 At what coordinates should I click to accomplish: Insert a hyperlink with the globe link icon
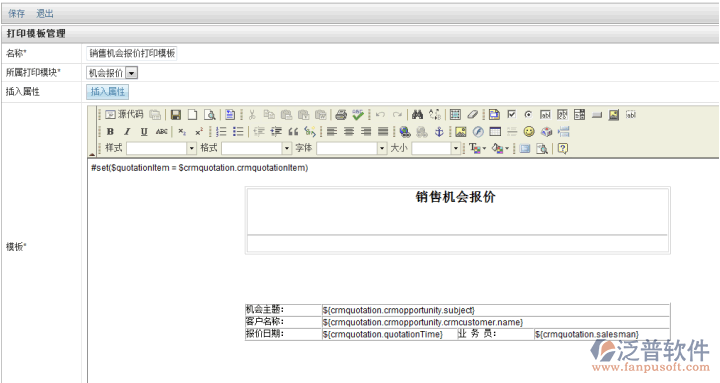pos(405,132)
